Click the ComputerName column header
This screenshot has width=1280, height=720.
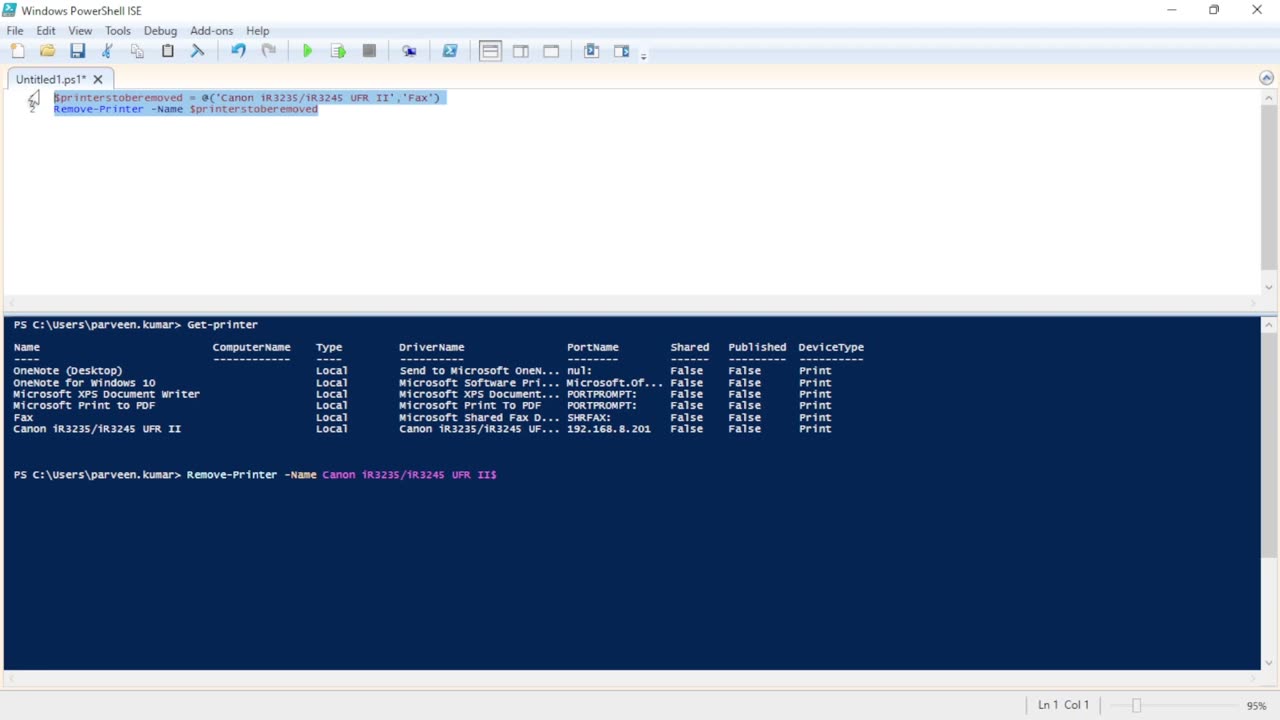tap(251, 347)
